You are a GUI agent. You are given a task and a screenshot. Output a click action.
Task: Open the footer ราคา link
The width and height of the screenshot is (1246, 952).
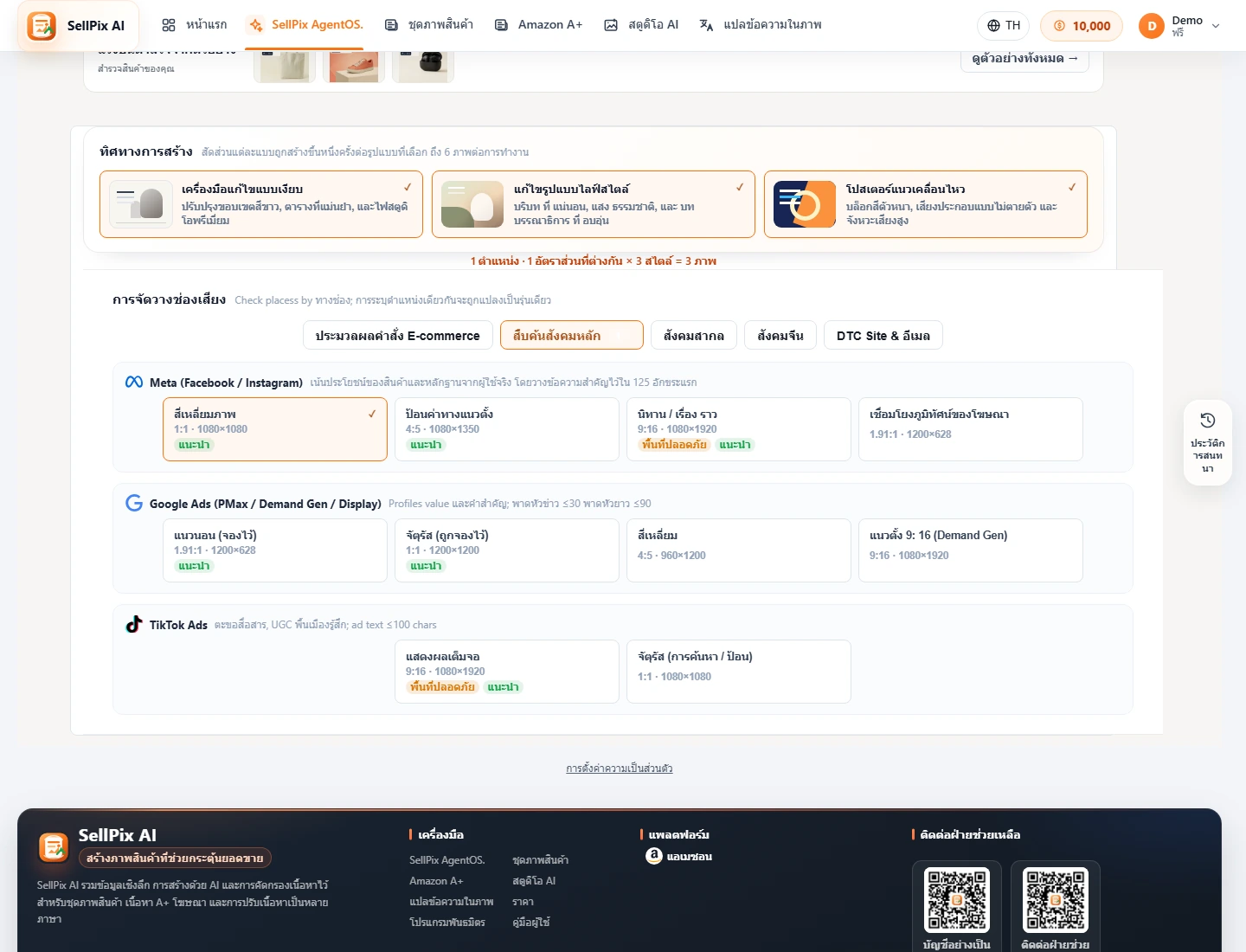(x=523, y=902)
